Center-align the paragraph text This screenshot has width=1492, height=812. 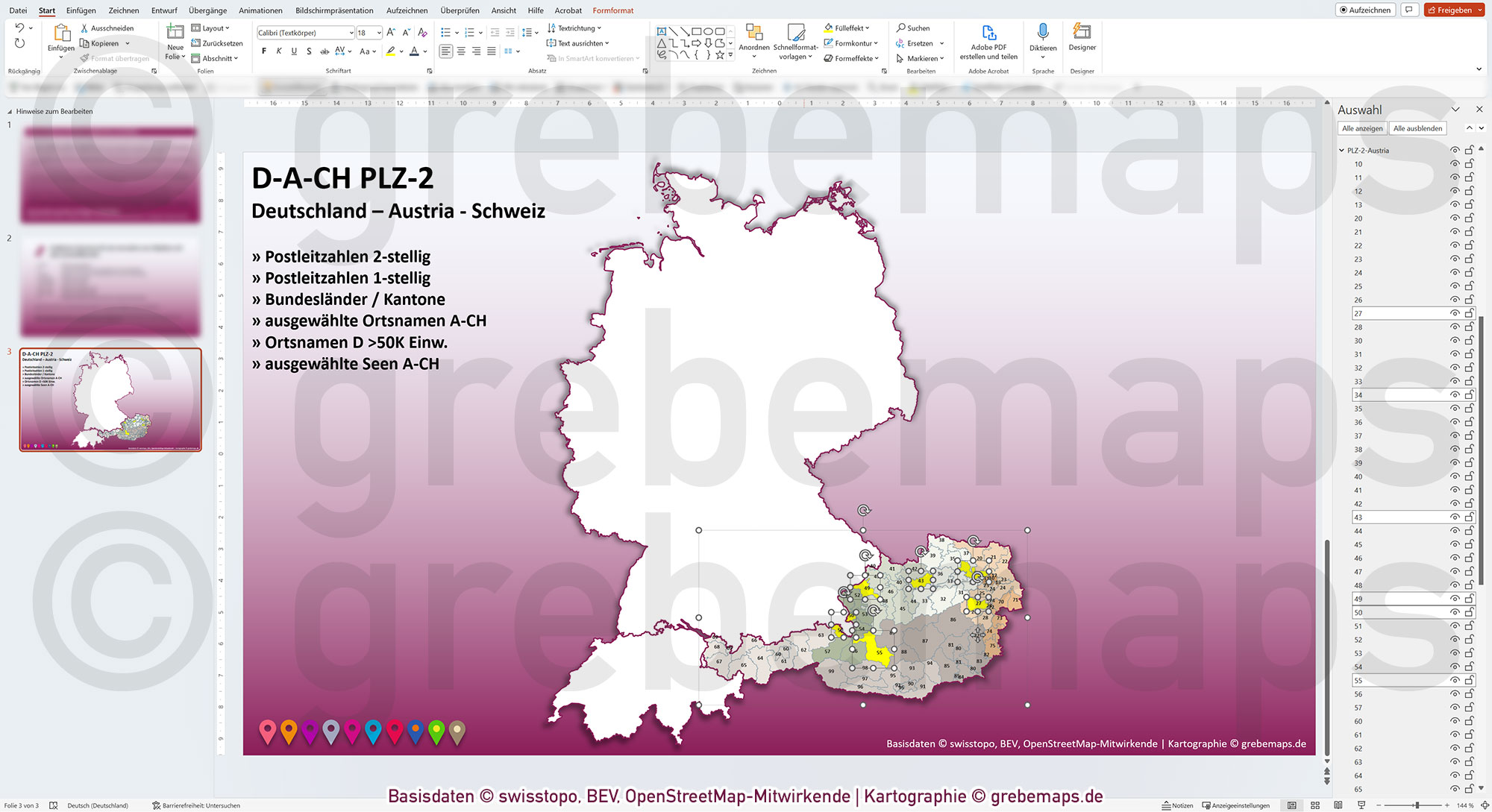click(461, 51)
